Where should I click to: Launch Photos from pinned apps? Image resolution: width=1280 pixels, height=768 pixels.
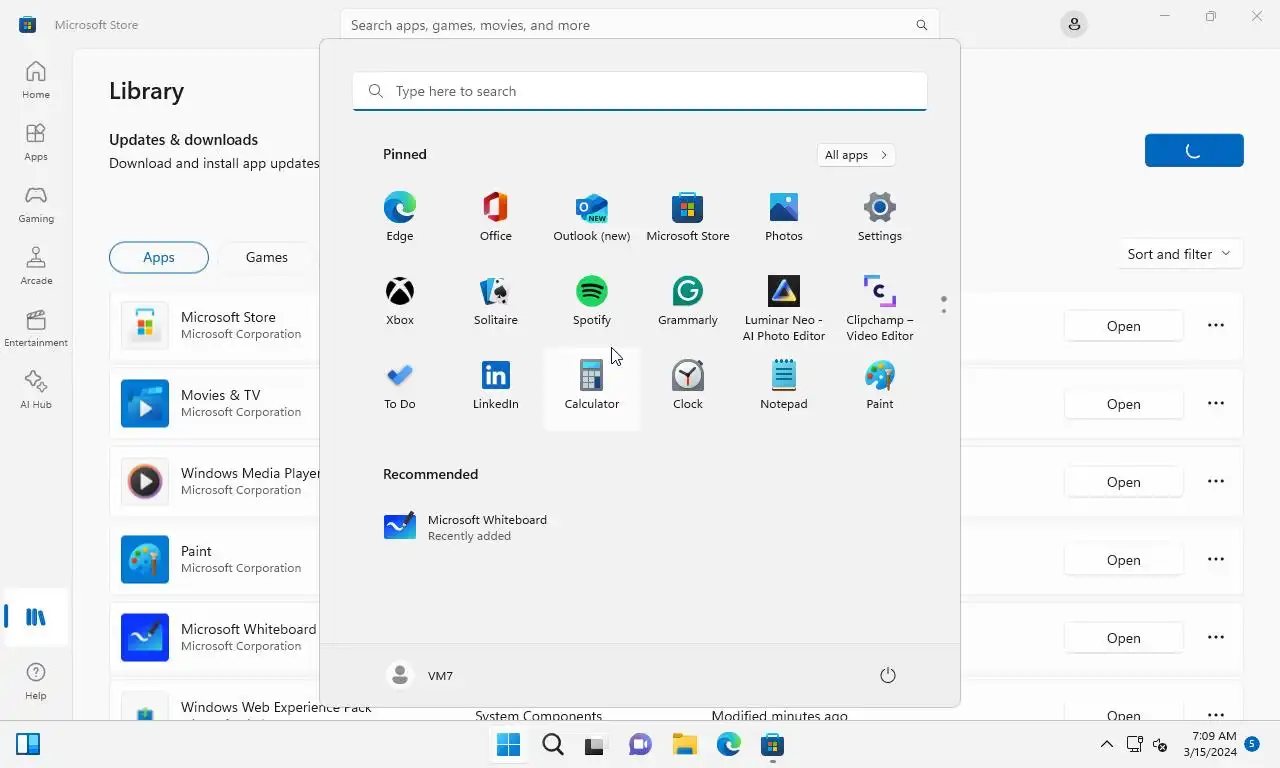tap(784, 217)
